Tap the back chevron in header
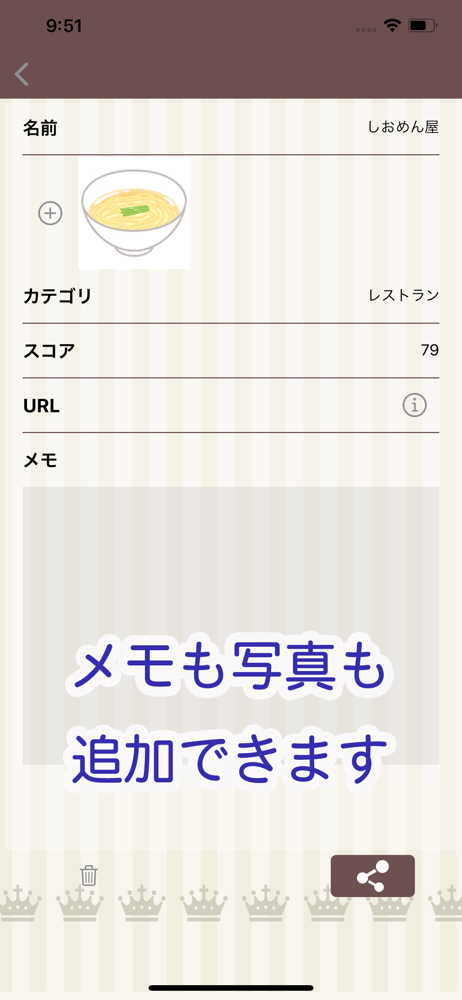 point(22,75)
